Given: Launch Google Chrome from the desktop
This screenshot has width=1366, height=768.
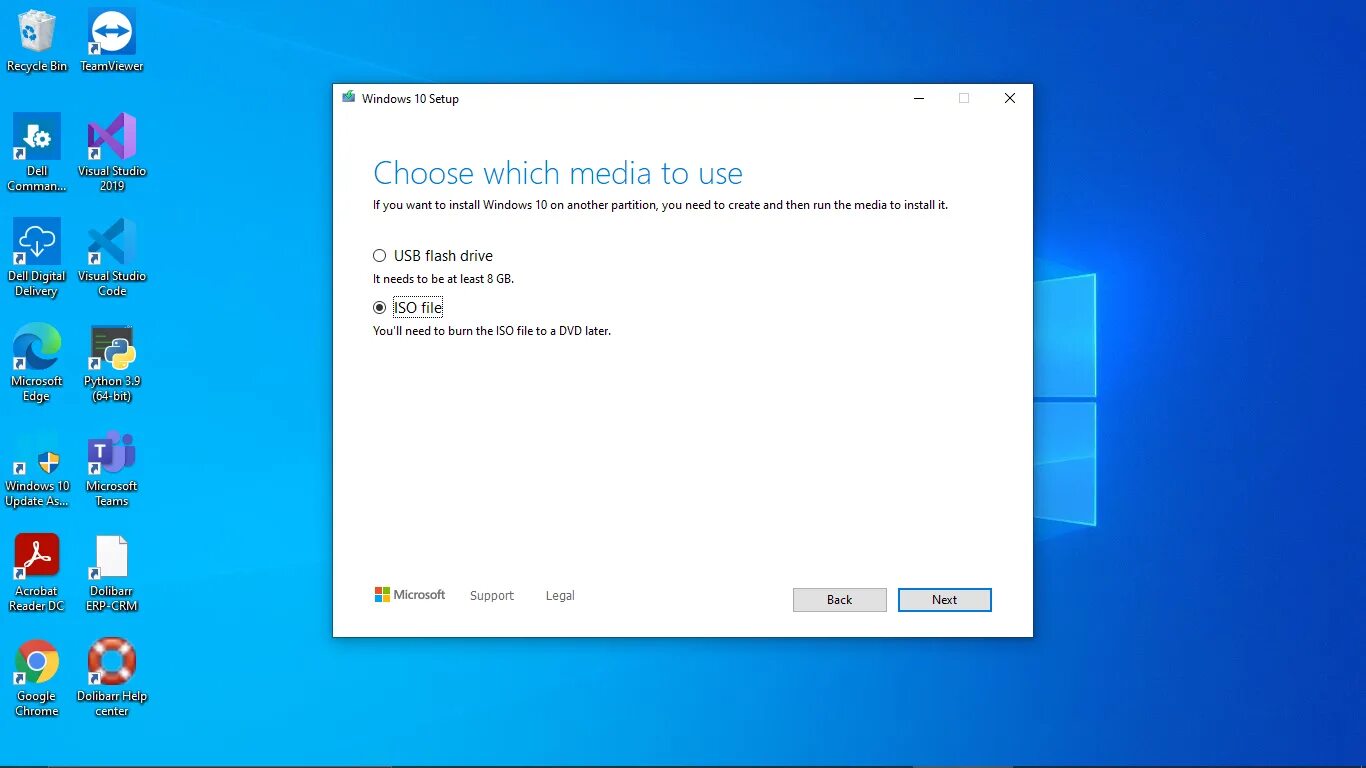Looking at the screenshot, I should tap(37, 678).
